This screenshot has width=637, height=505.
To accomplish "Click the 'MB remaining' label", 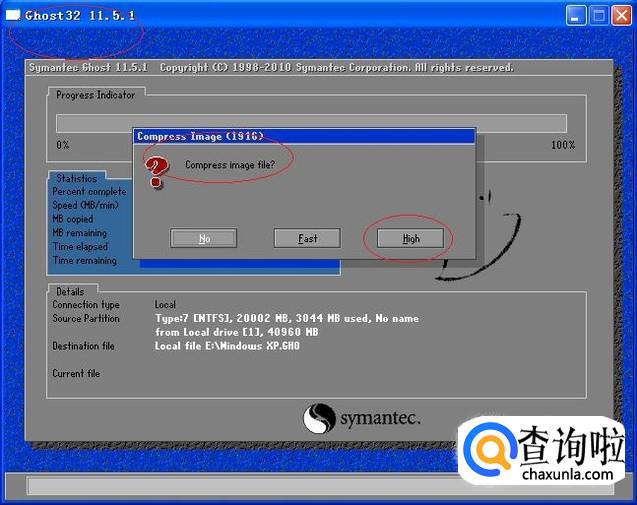I will pyautogui.click(x=80, y=233).
